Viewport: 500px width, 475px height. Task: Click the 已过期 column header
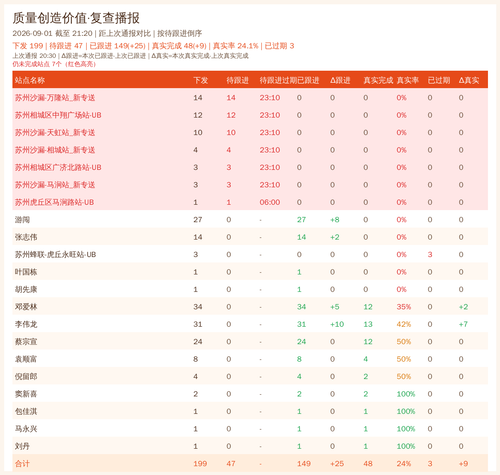tap(439, 80)
